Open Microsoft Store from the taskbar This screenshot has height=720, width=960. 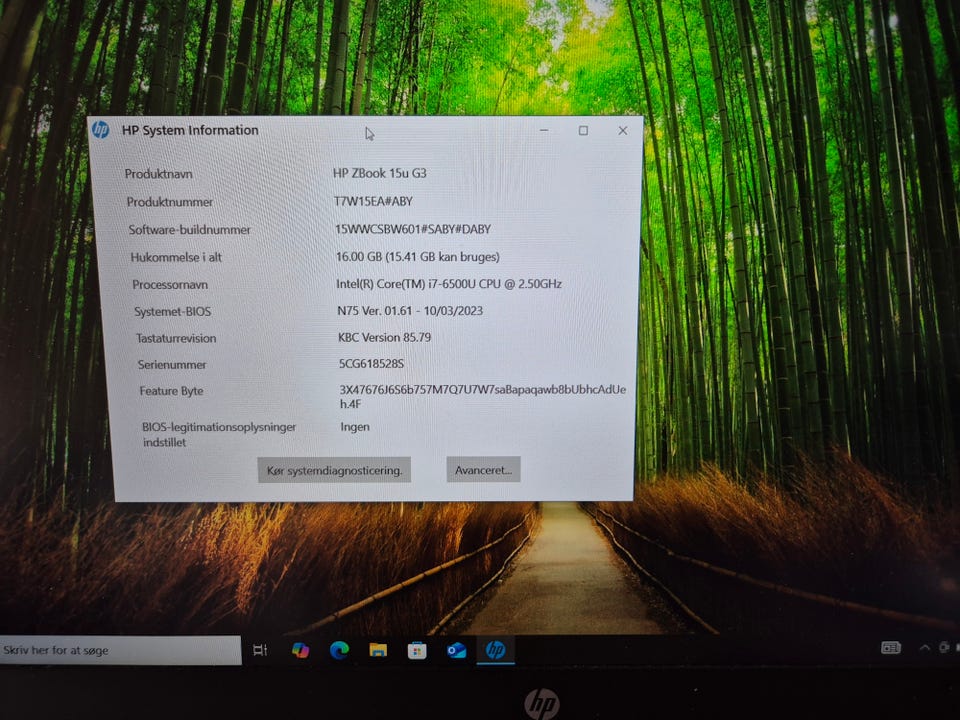point(417,650)
